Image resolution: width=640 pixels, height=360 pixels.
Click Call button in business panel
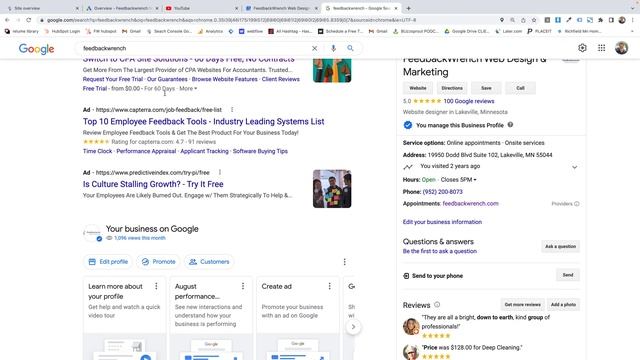[520, 88]
